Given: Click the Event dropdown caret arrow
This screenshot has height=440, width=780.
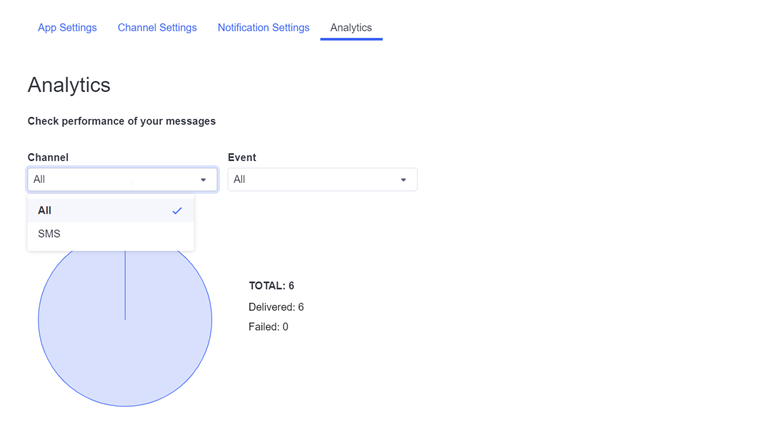Looking at the screenshot, I should [x=403, y=180].
